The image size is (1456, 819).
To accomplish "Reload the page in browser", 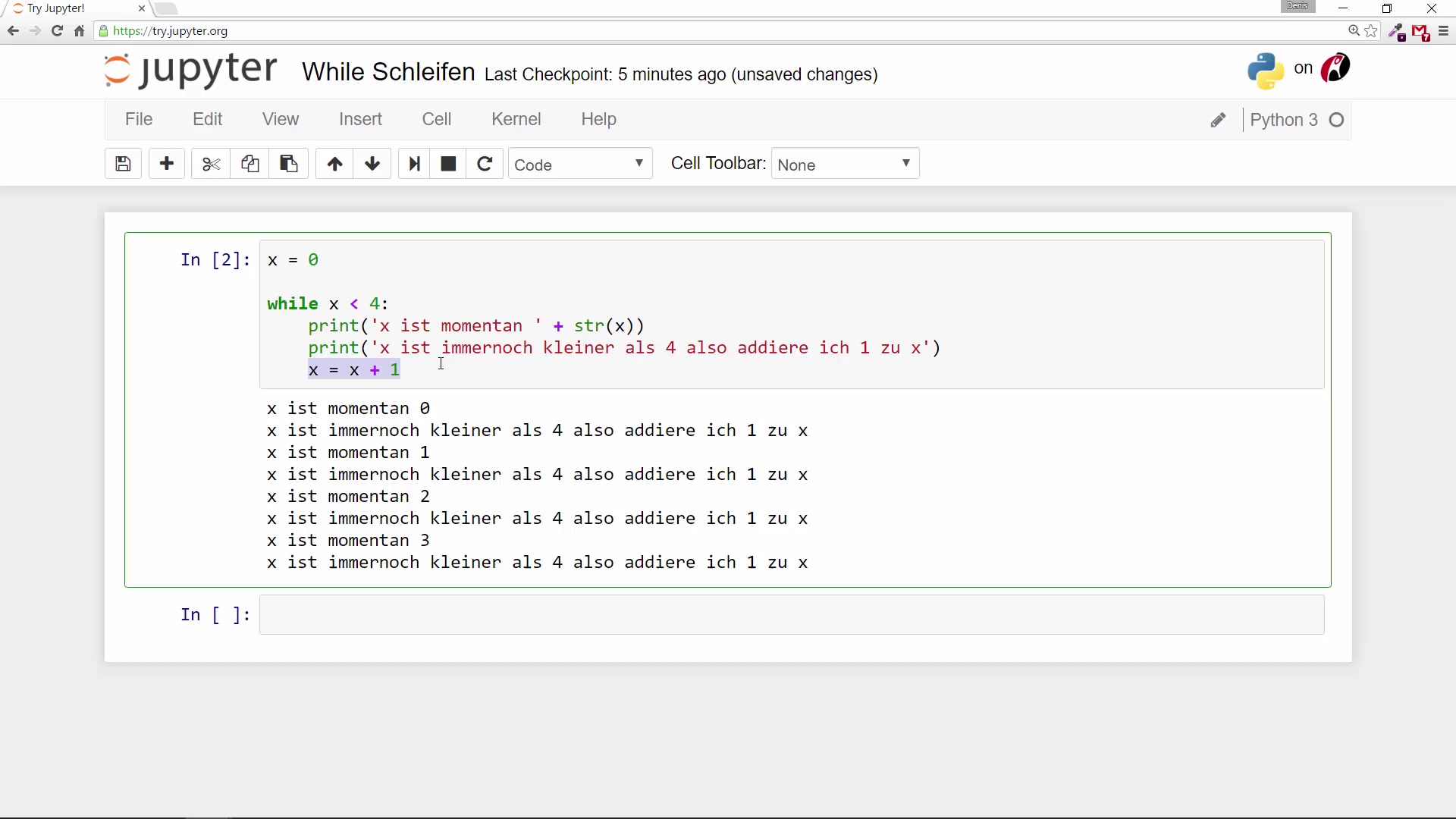I will 57,31.
